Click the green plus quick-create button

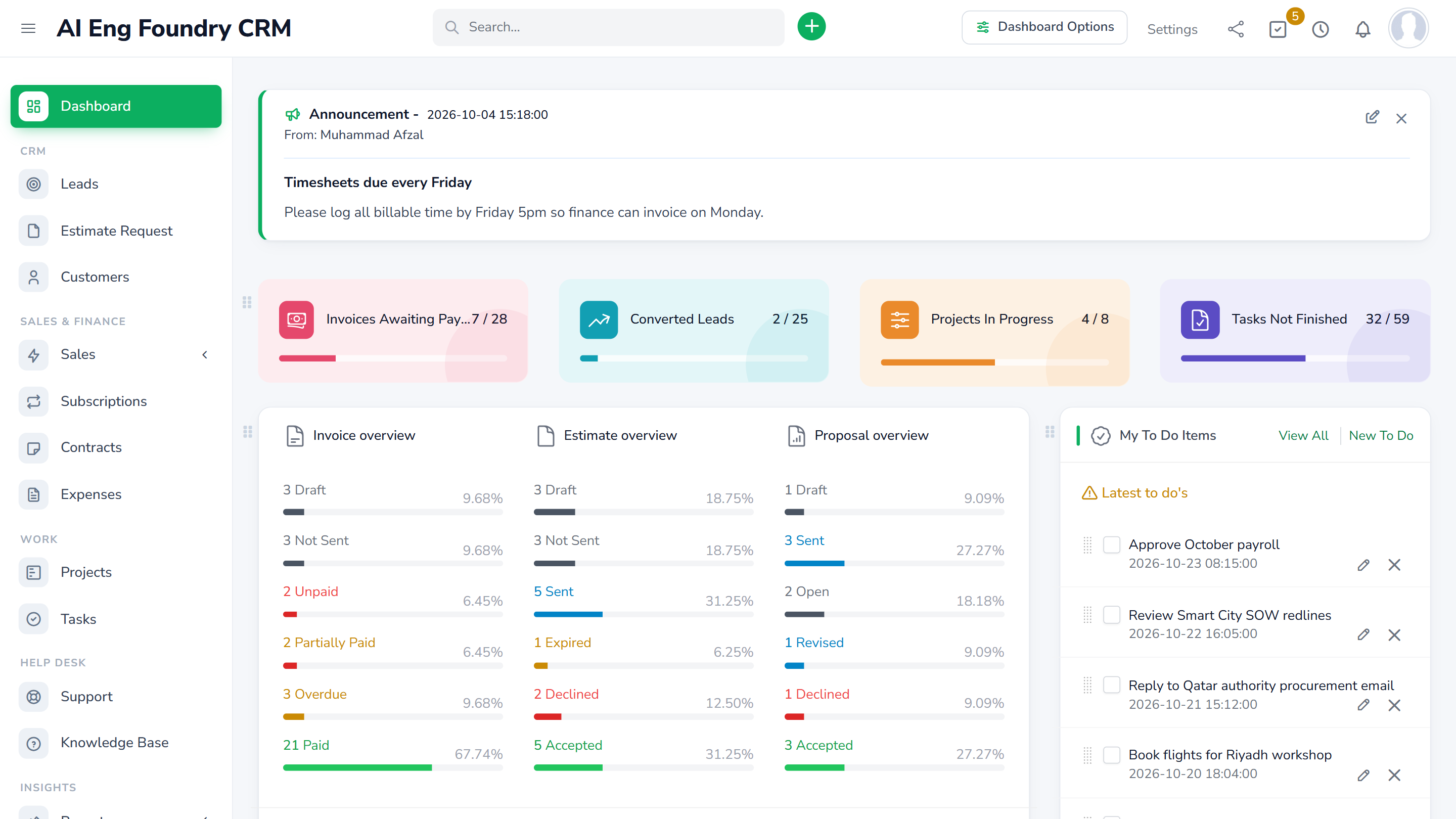point(811,27)
